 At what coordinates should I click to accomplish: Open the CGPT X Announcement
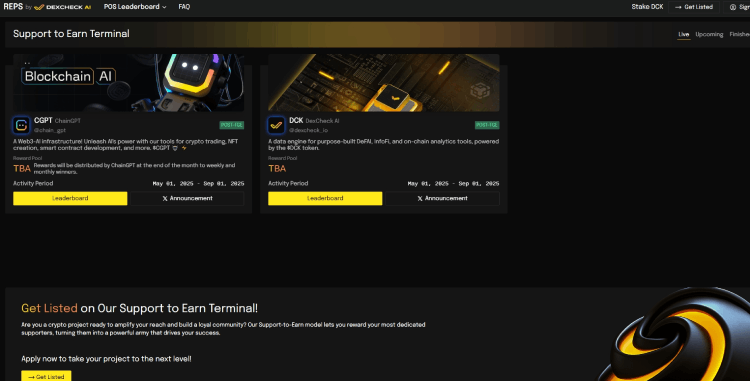point(187,198)
